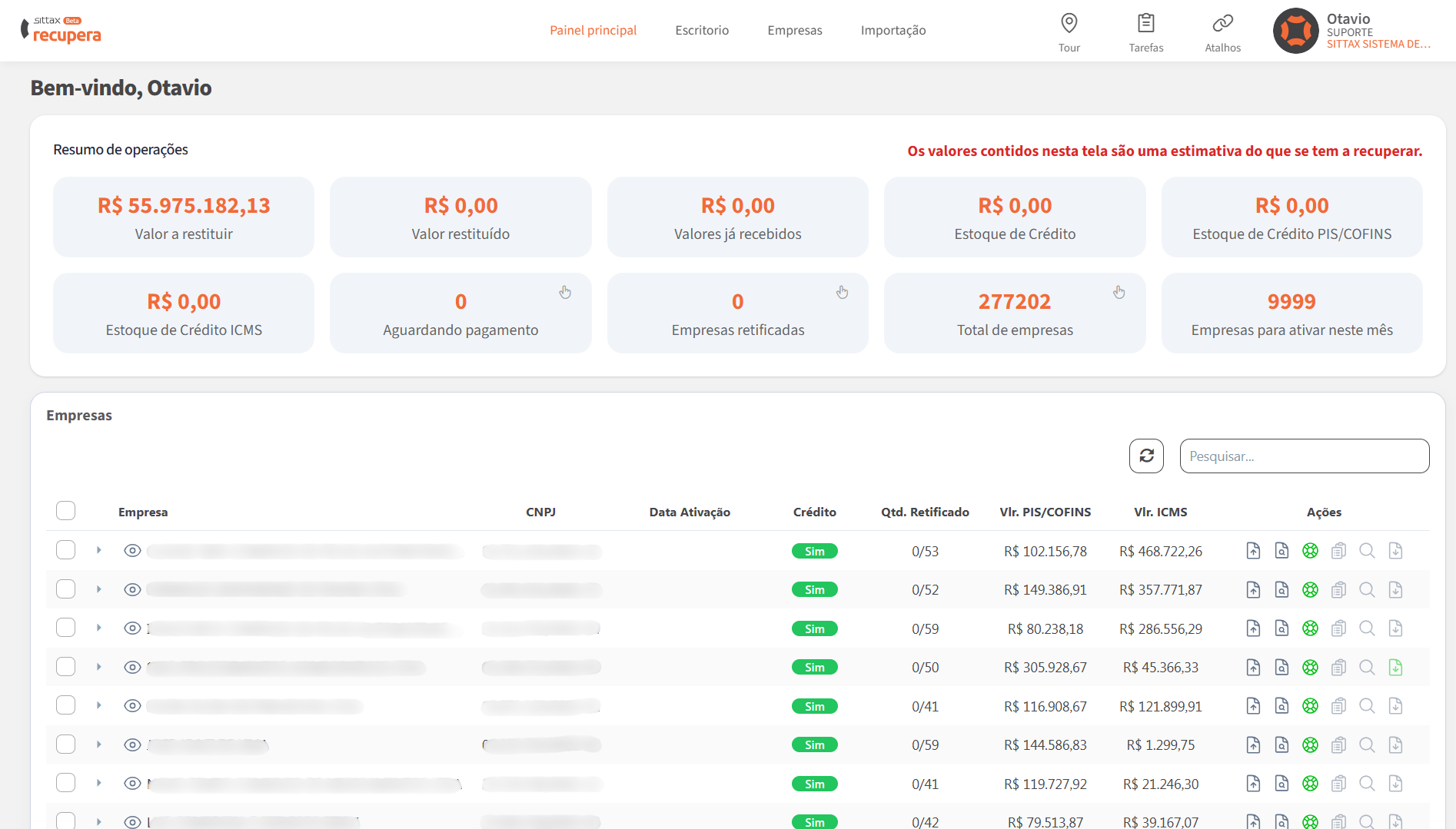Tick the select-all checkbox in the table header
1456x829 pixels.
pyautogui.click(x=66, y=511)
